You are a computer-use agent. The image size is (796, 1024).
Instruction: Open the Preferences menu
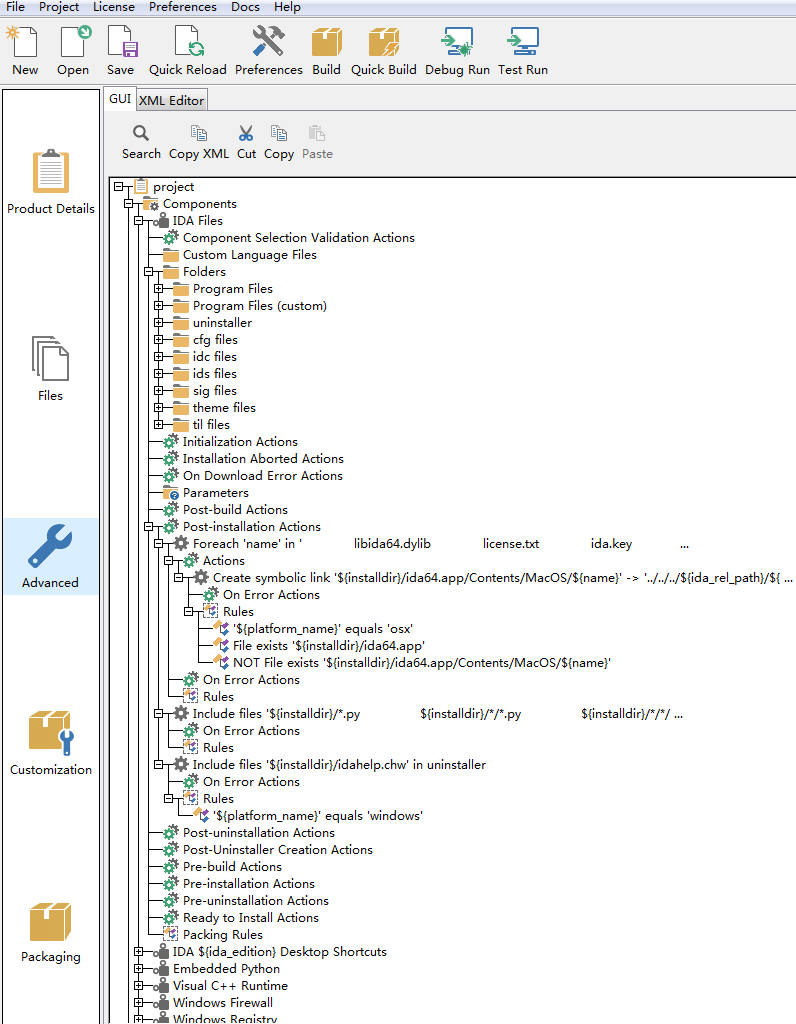pyautogui.click(x=183, y=7)
